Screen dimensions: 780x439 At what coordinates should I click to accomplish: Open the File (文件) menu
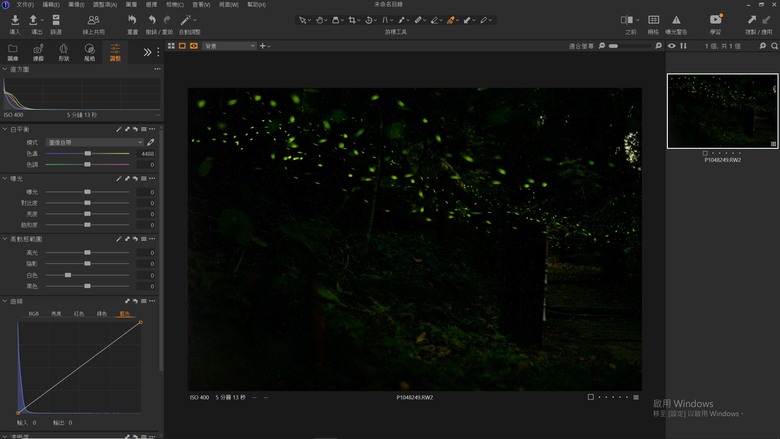coord(25,4)
